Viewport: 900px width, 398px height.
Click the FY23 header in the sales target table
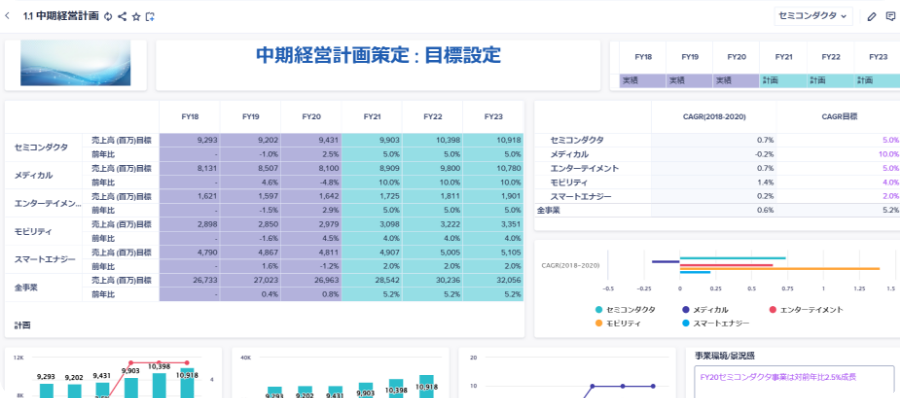coord(493,116)
